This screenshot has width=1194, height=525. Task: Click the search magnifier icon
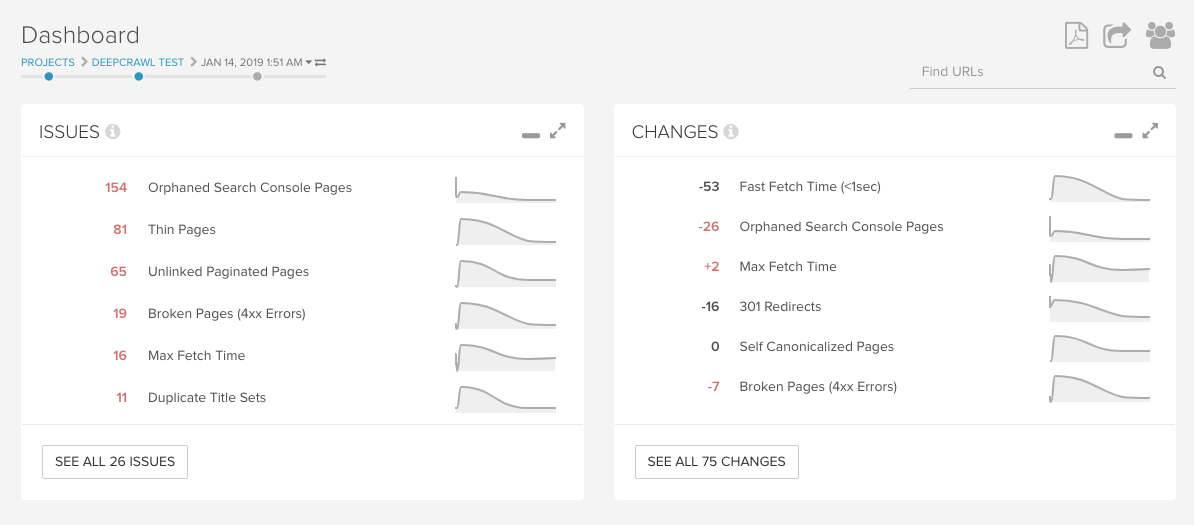1159,72
